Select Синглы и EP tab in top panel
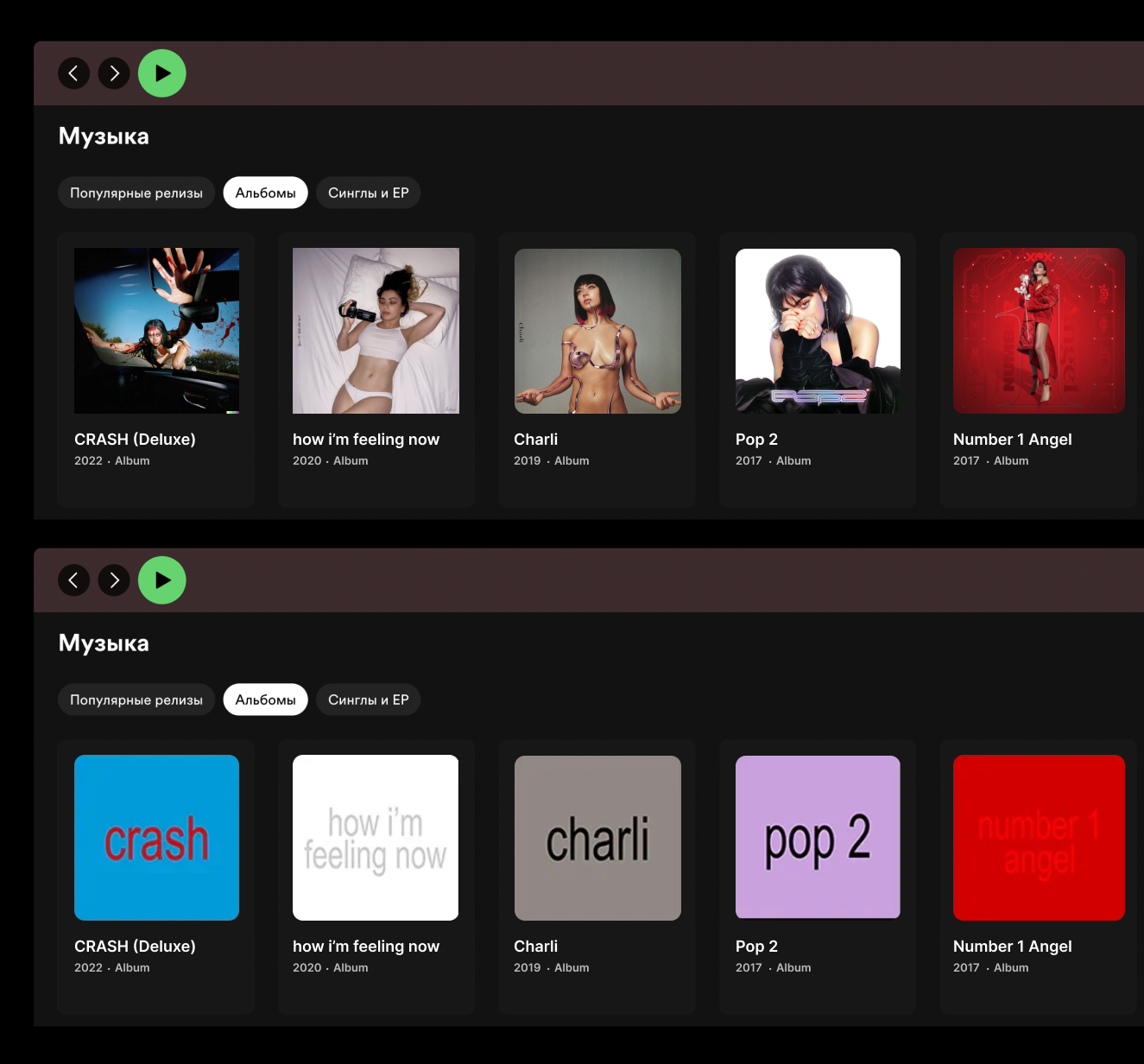The image size is (1144, 1064). click(x=369, y=193)
